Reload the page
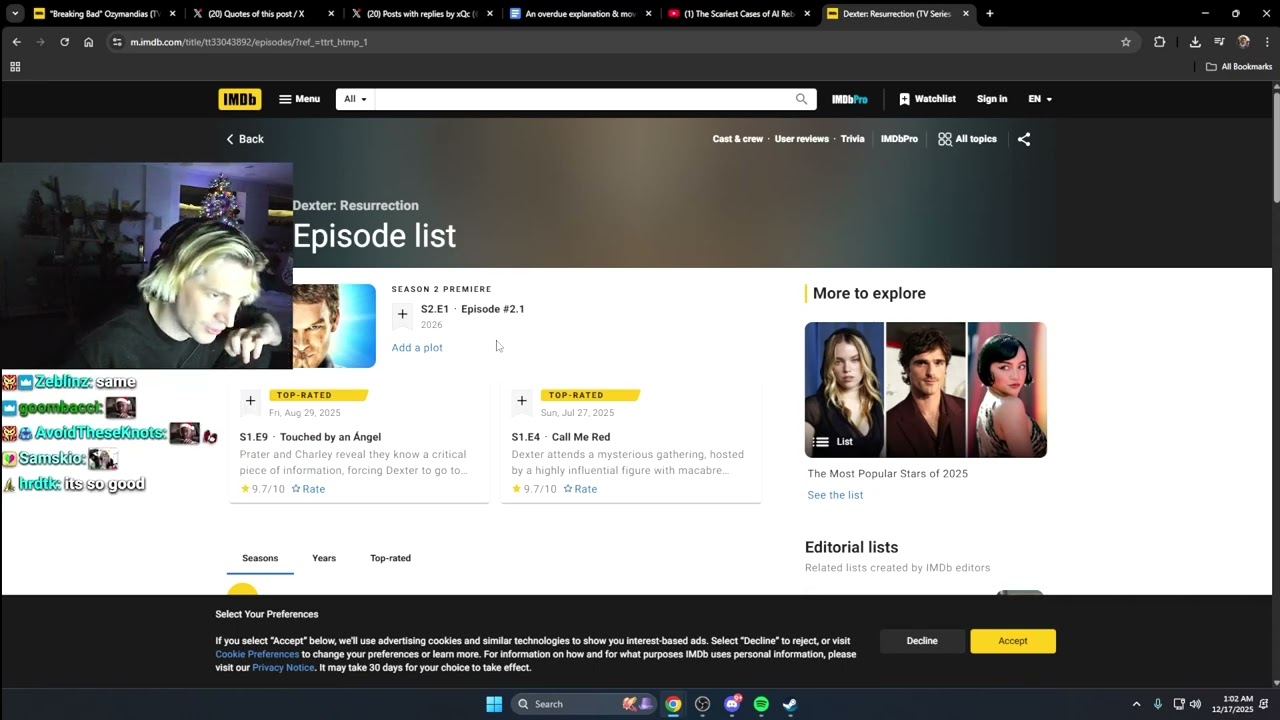Viewport: 1280px width, 720px height. pos(64,42)
